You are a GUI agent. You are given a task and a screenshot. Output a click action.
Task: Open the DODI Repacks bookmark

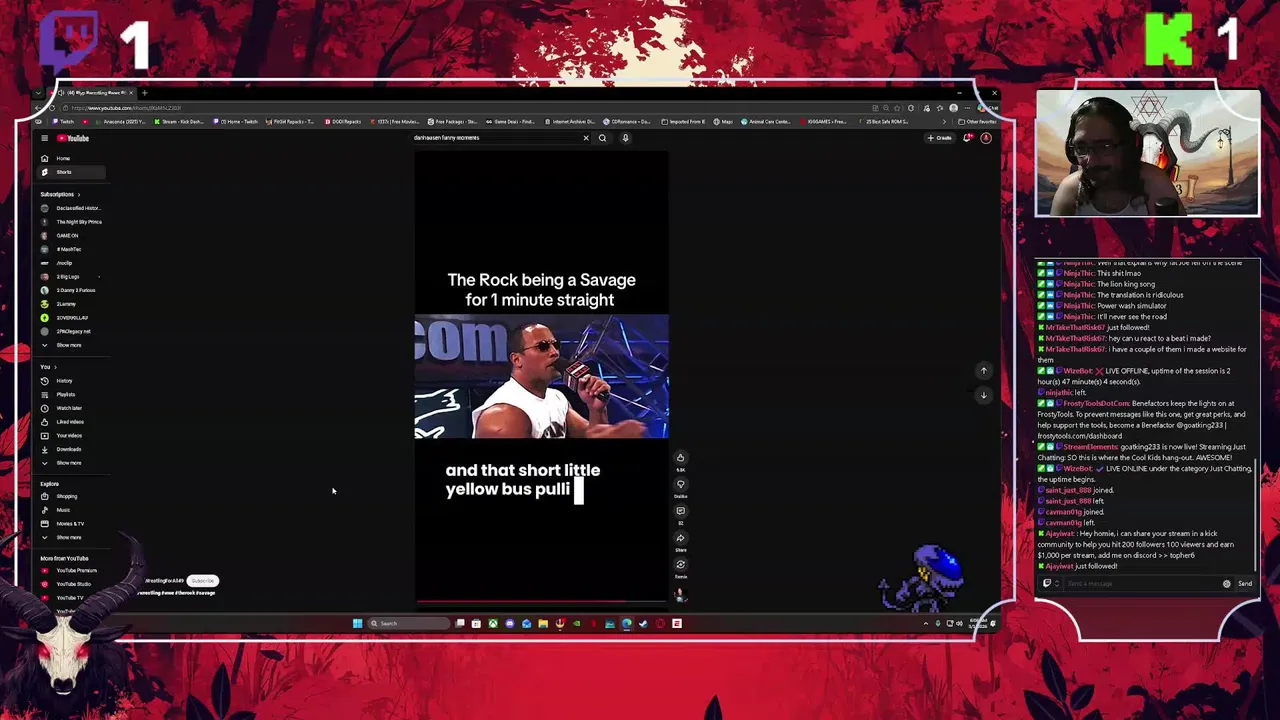(x=345, y=122)
